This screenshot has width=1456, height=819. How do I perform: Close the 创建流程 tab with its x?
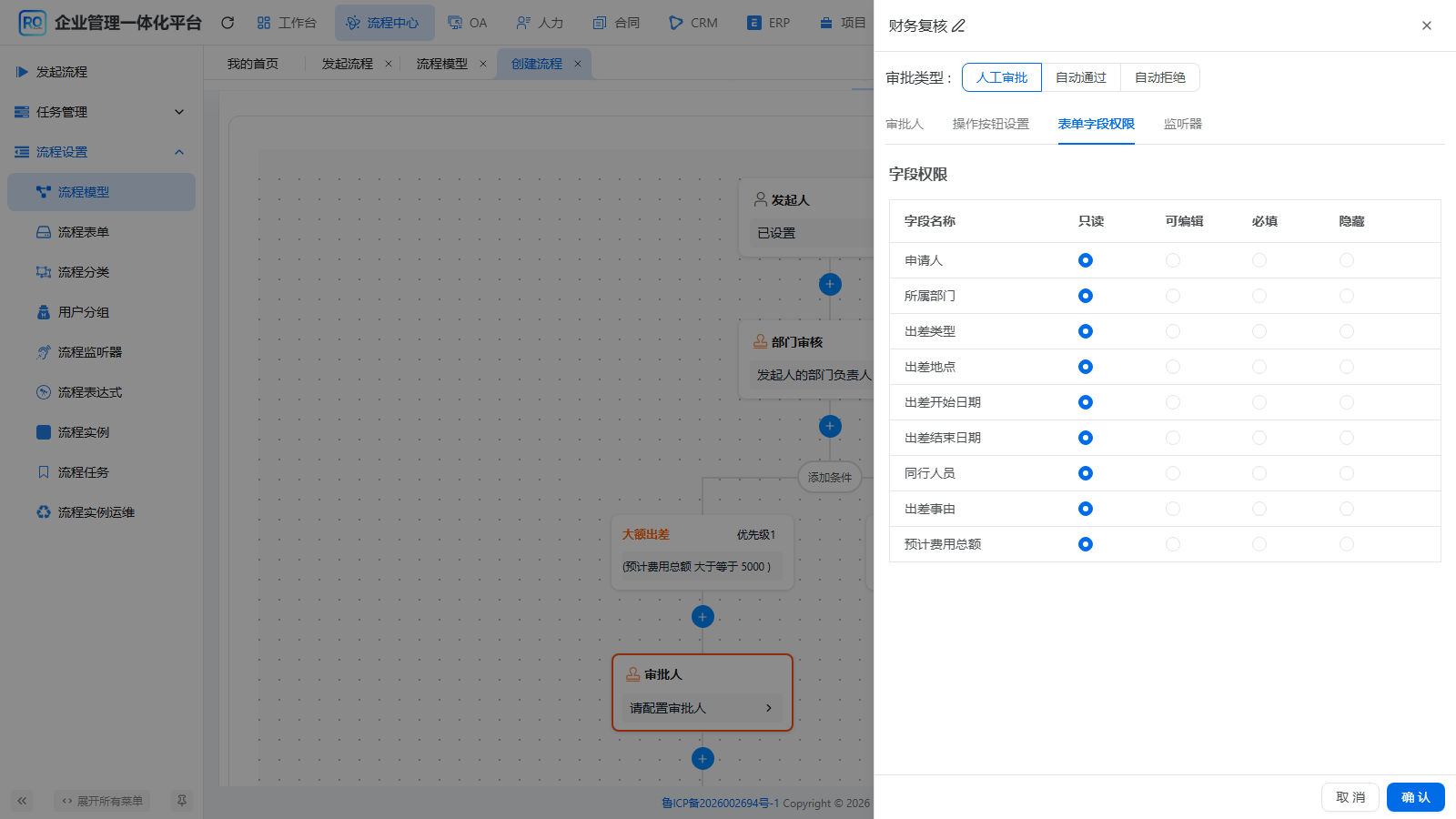[x=578, y=64]
